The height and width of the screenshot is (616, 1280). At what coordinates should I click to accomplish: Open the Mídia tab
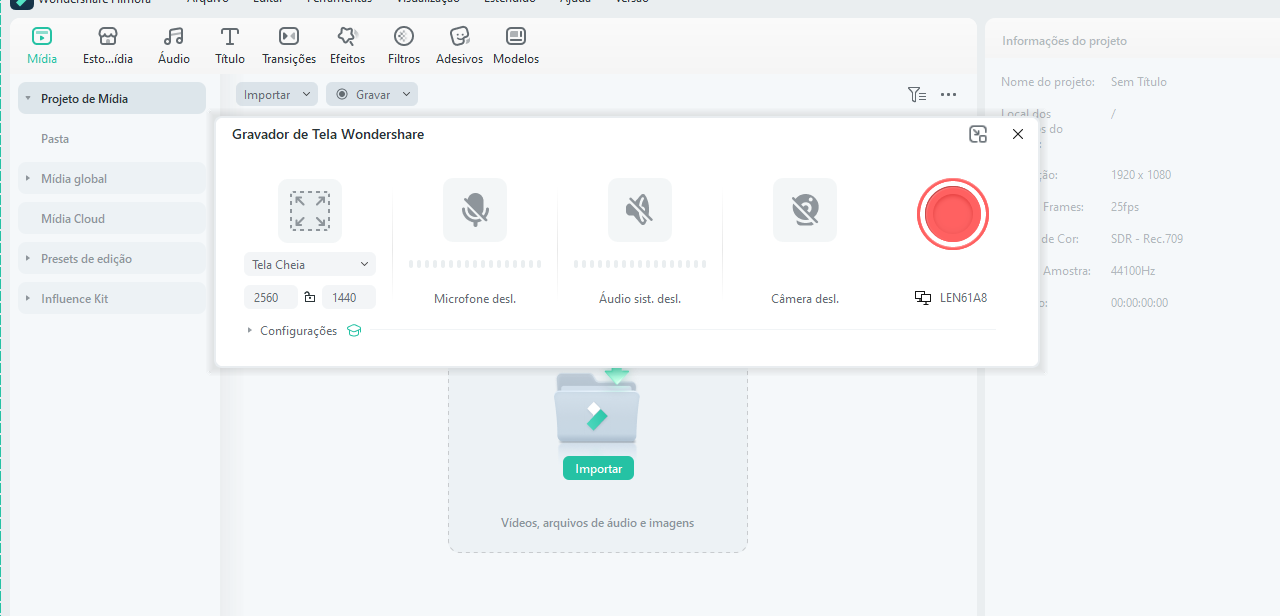coord(42,46)
